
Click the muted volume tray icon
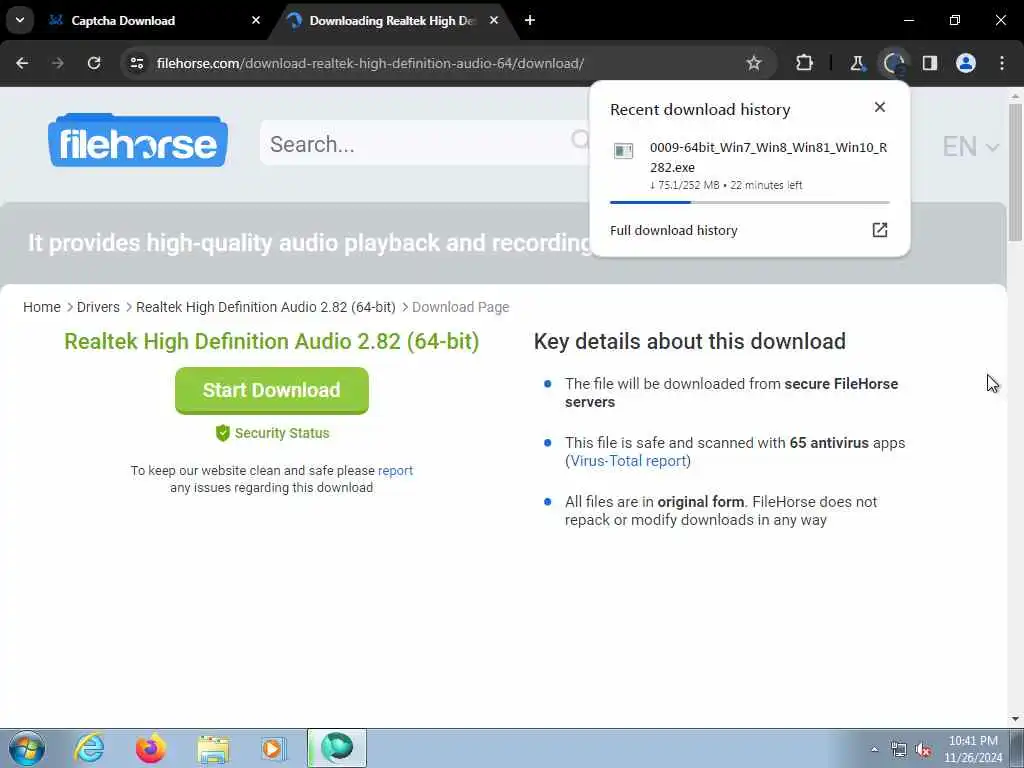[x=923, y=750]
